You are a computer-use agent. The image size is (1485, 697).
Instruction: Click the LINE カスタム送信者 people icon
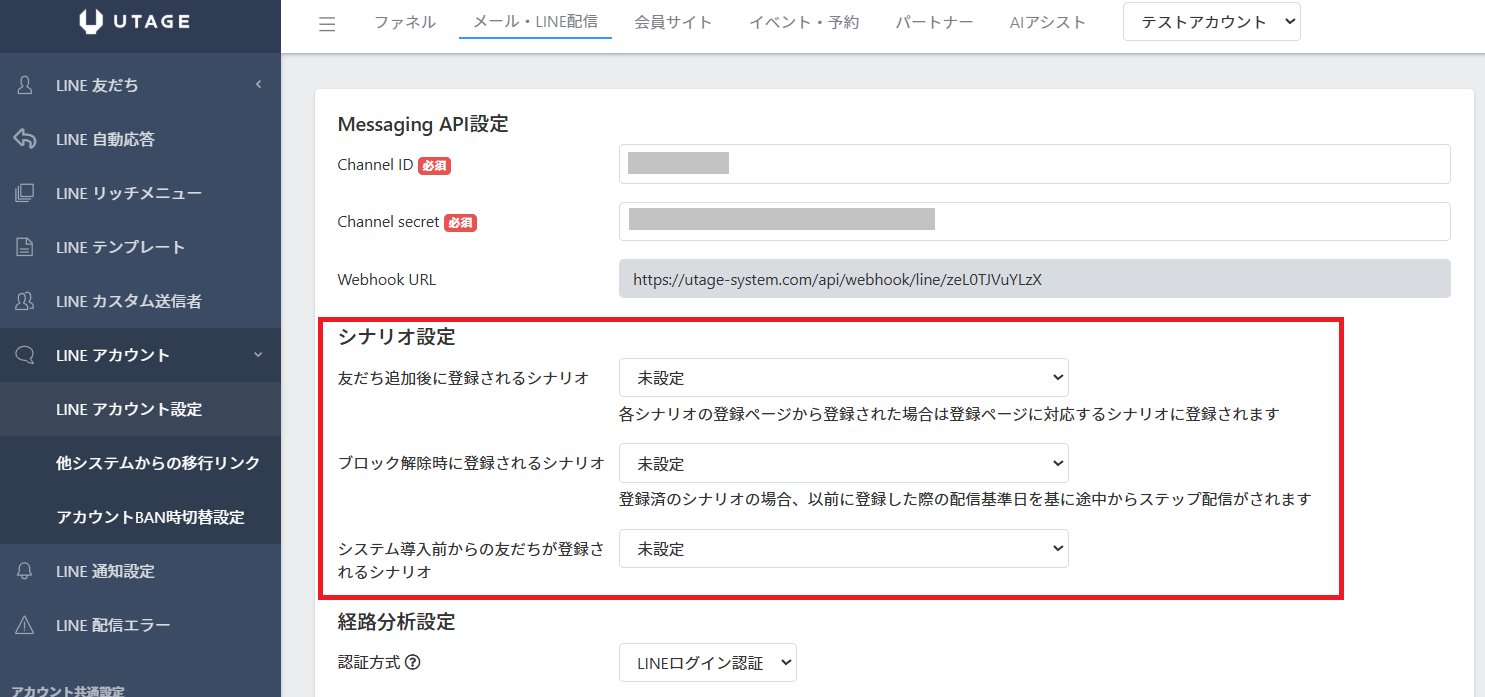click(26, 302)
